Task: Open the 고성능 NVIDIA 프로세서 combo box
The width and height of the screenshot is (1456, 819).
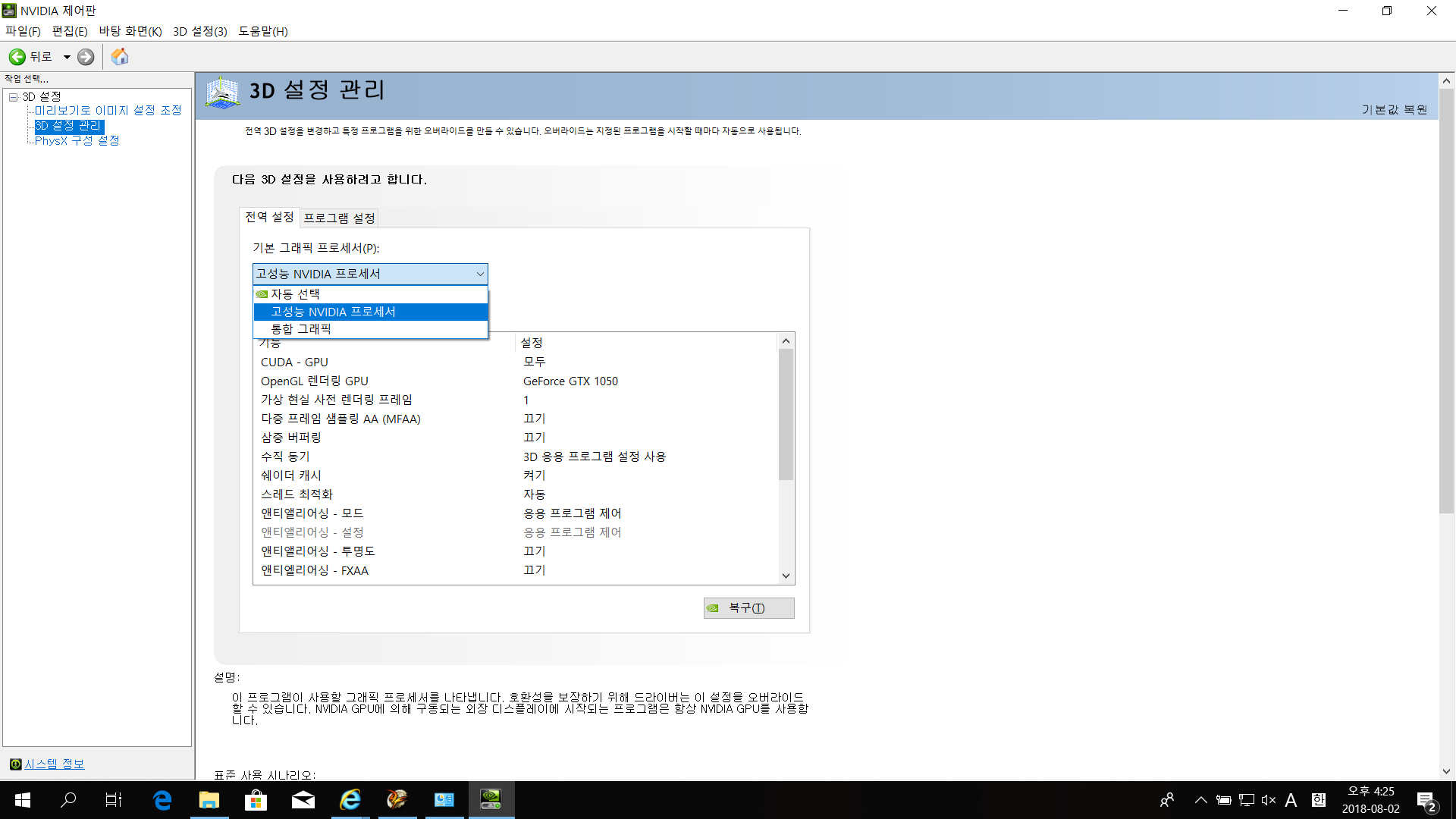Action: [x=370, y=274]
